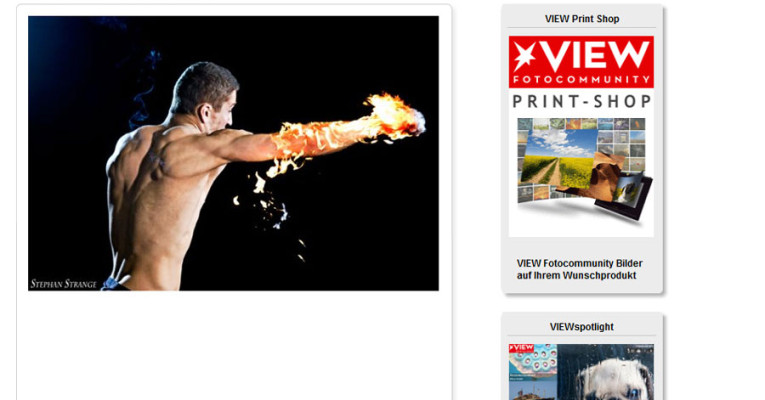The height and width of the screenshot is (400, 765).
Task: Click the Stephan Strange watermark on photo
Action: (63, 283)
